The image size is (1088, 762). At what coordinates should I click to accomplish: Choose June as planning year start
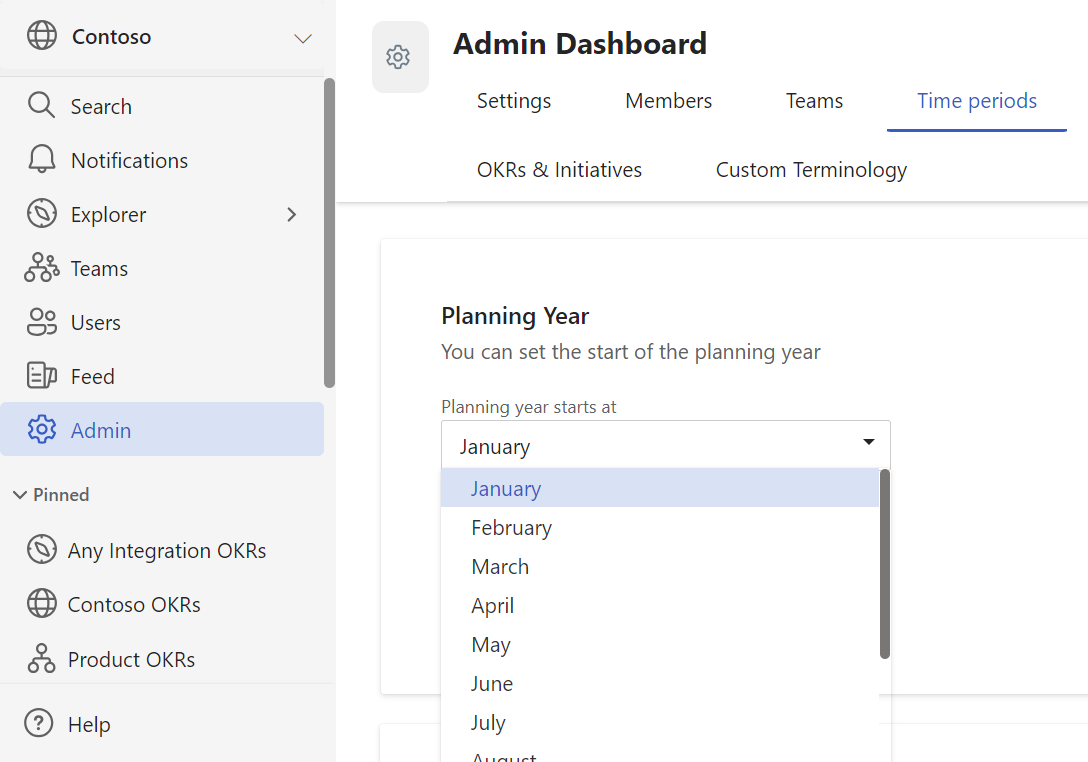tap(492, 683)
